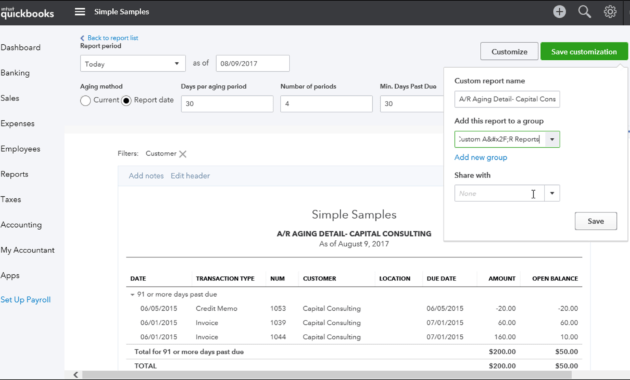
Task: Click the Min. Days Past Due field
Action: coord(412,104)
